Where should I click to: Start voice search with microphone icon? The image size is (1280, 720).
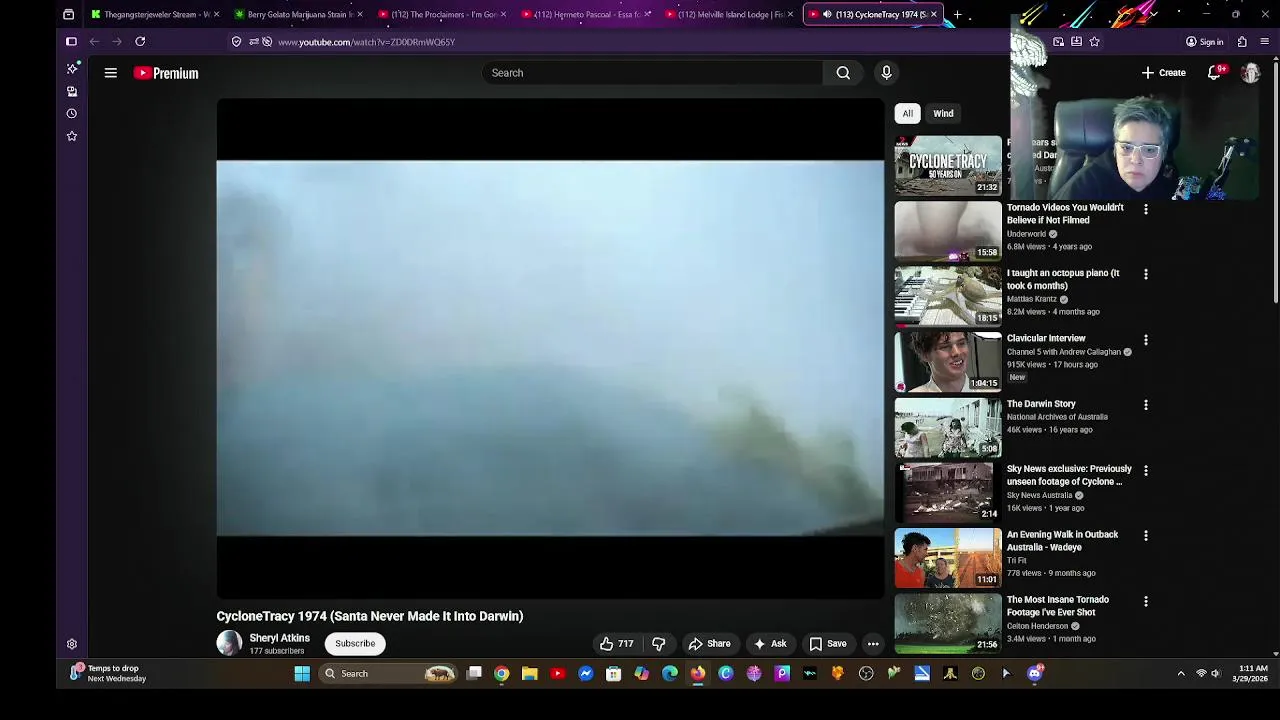coord(886,73)
